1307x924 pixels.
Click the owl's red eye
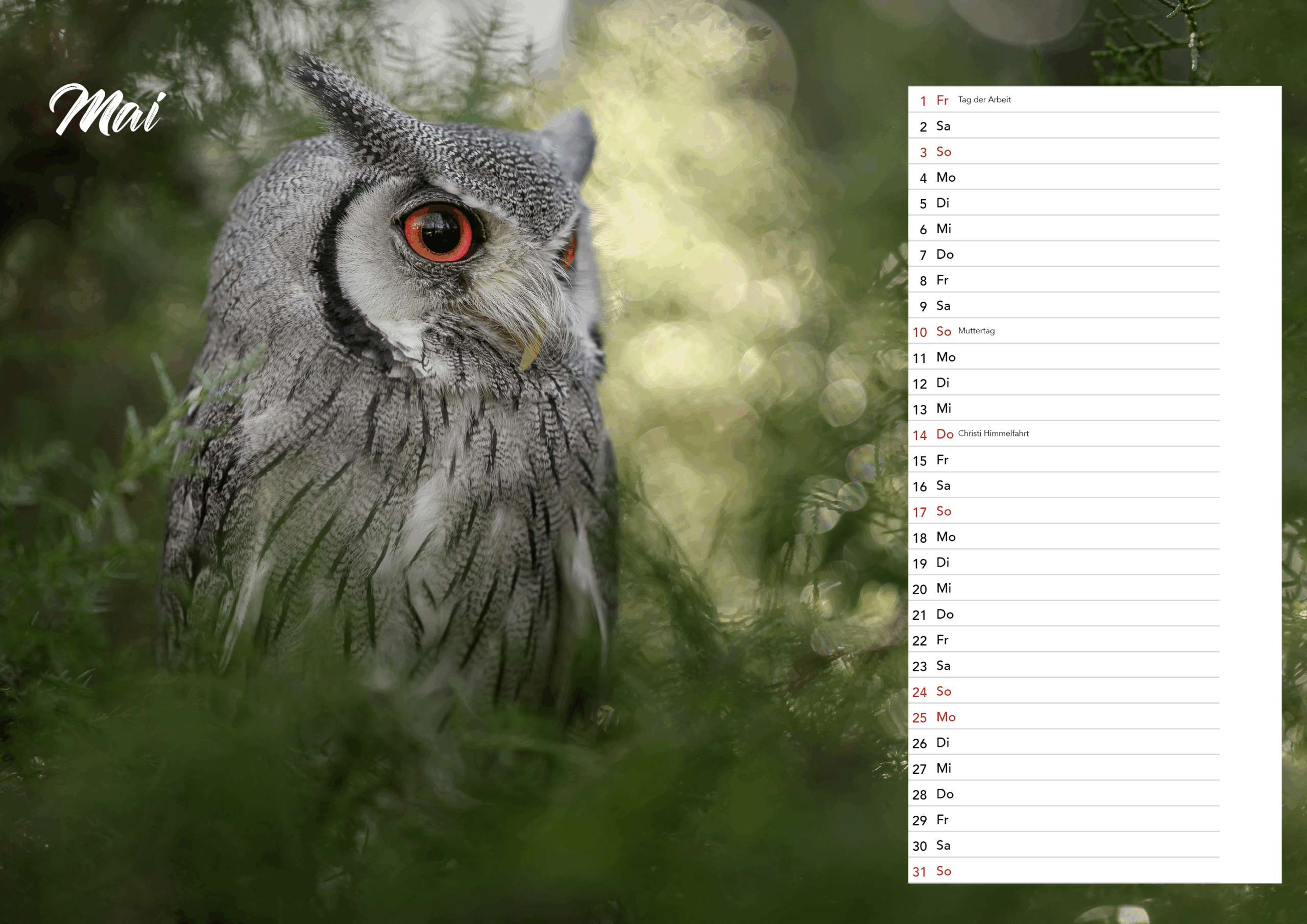coord(438,232)
